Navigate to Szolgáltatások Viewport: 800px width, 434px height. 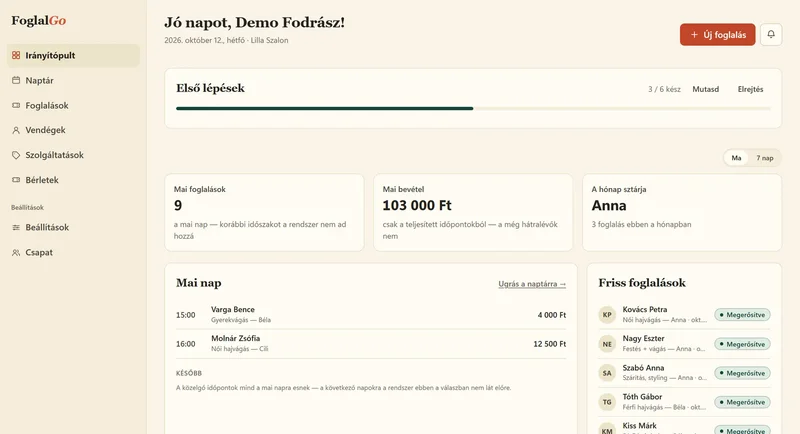[73, 155]
